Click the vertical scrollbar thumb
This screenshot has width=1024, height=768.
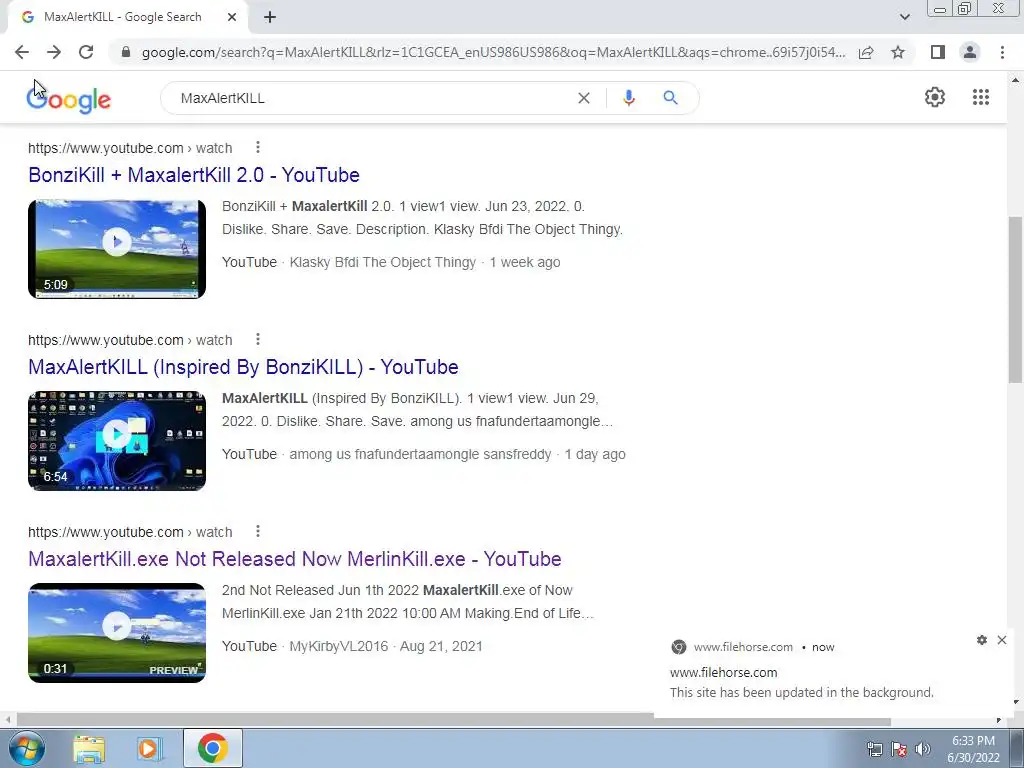[x=1015, y=299]
